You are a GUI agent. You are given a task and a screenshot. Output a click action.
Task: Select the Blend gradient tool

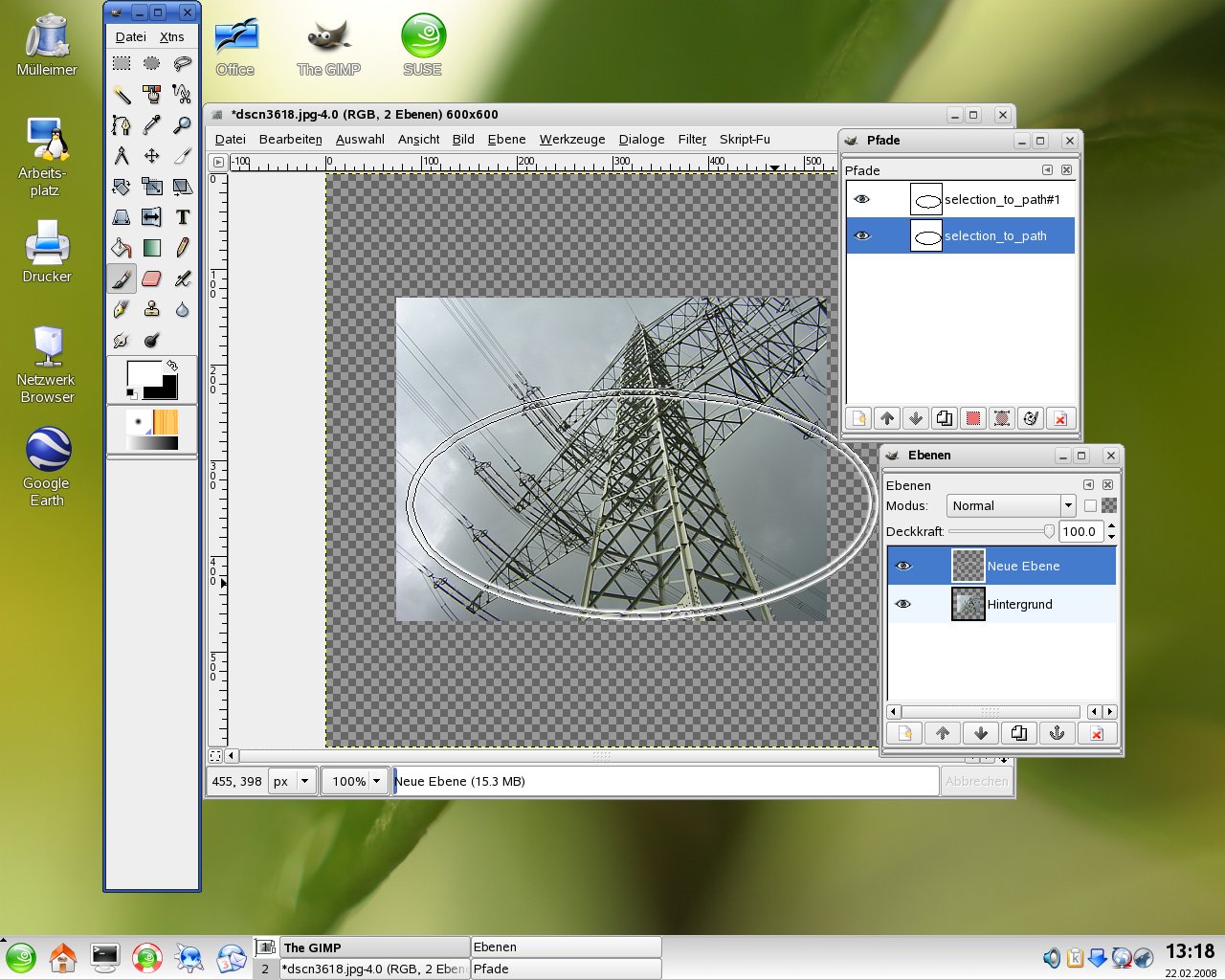pyautogui.click(x=151, y=248)
